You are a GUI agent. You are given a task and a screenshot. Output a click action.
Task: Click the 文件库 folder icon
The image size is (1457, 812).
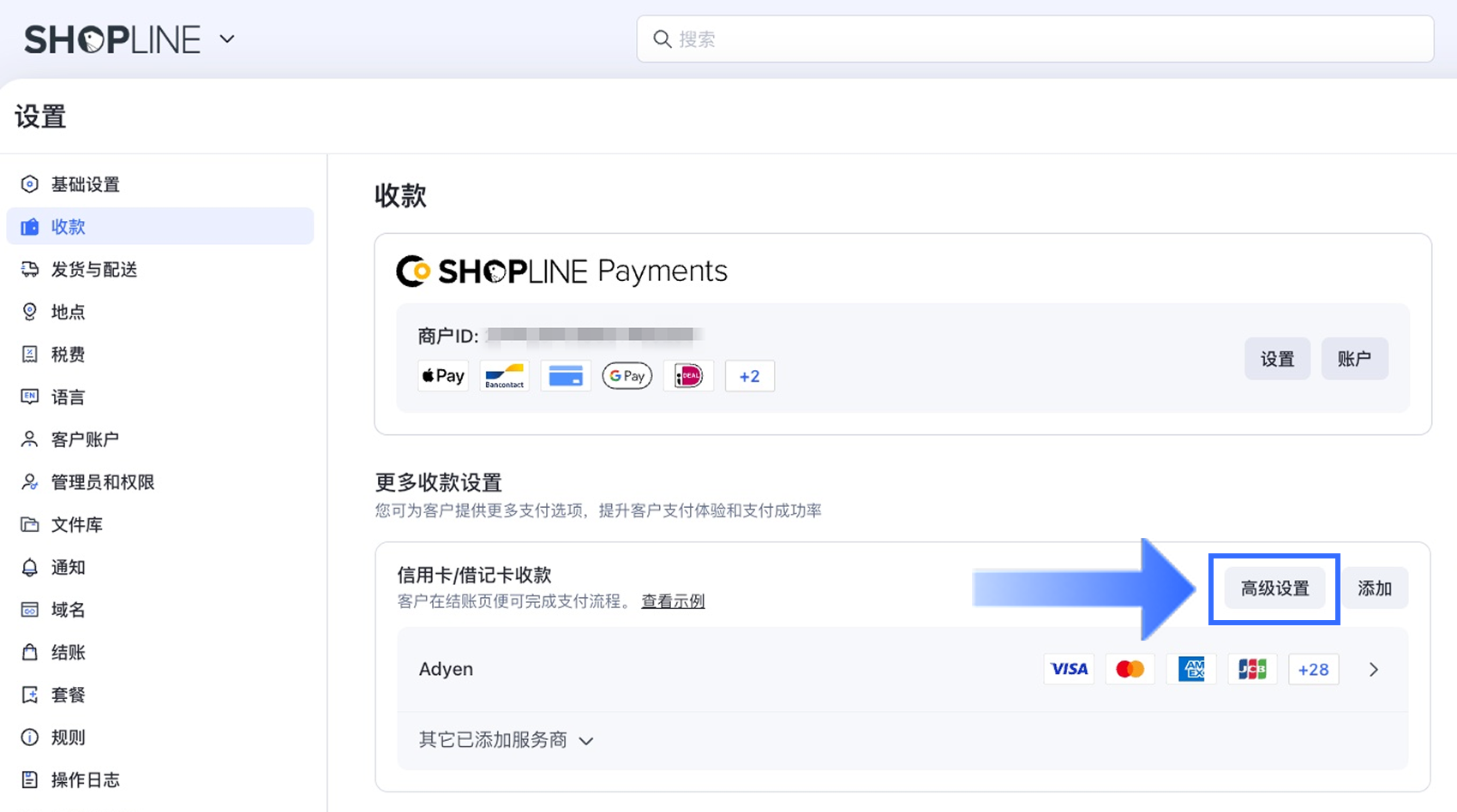30,524
